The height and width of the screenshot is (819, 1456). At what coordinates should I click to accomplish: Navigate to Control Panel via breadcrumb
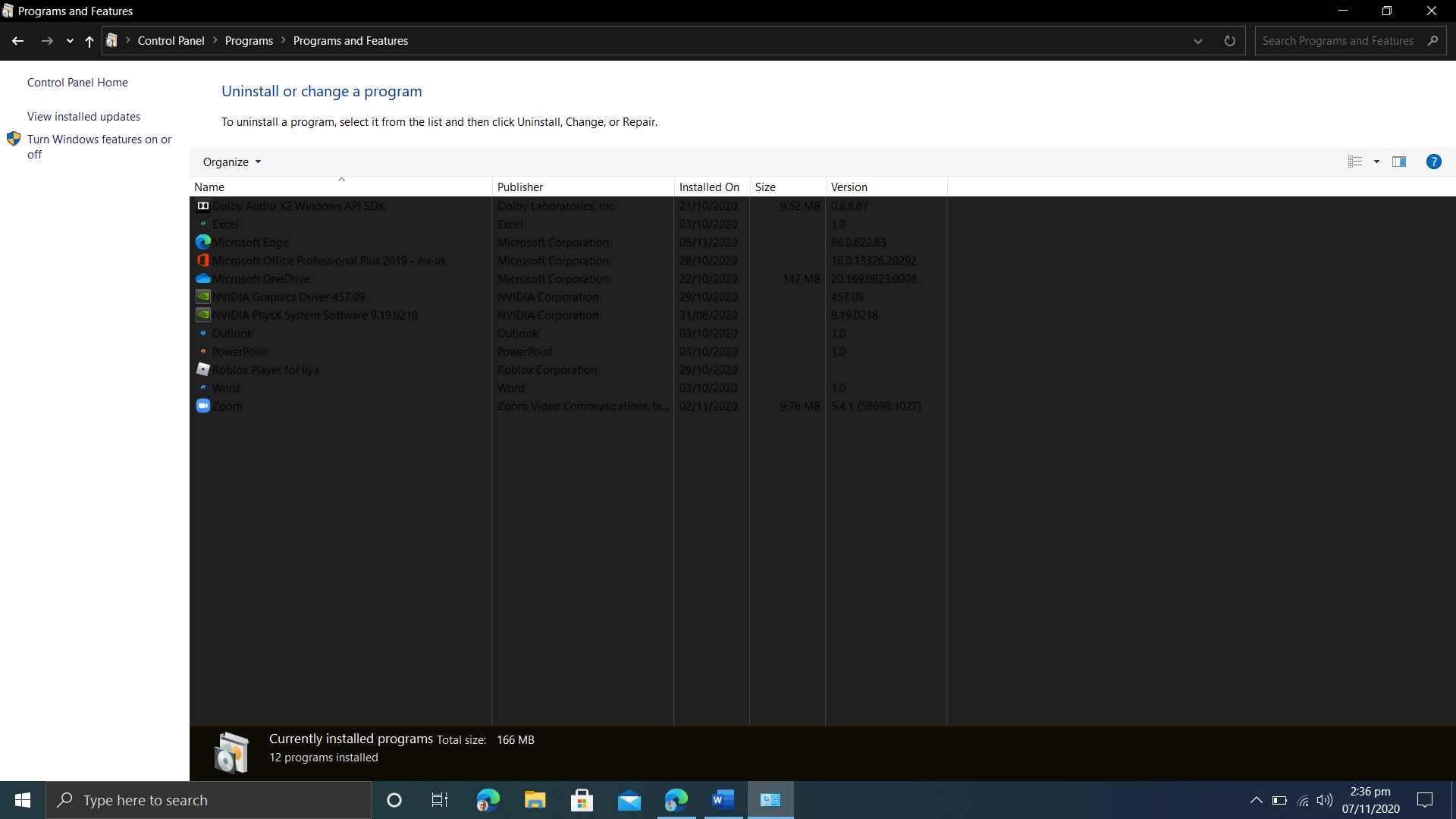pos(171,40)
